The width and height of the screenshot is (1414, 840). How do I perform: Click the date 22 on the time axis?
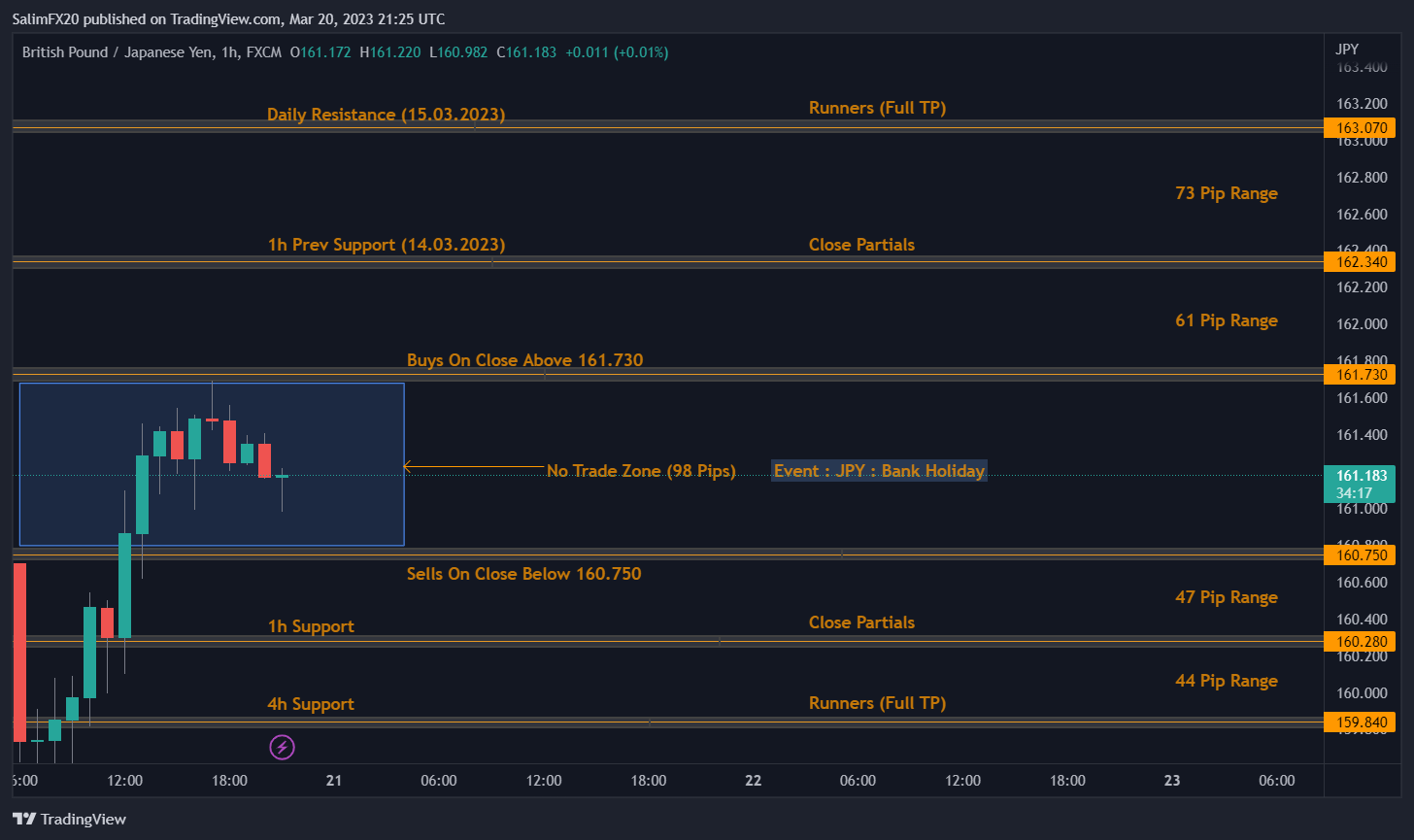[753, 781]
